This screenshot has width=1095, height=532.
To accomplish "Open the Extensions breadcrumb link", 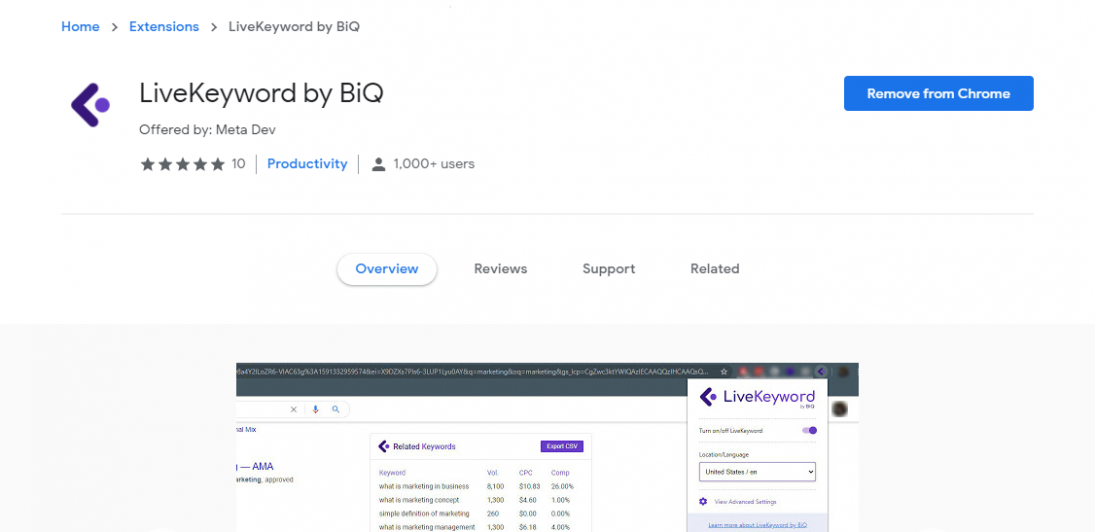I will [164, 27].
